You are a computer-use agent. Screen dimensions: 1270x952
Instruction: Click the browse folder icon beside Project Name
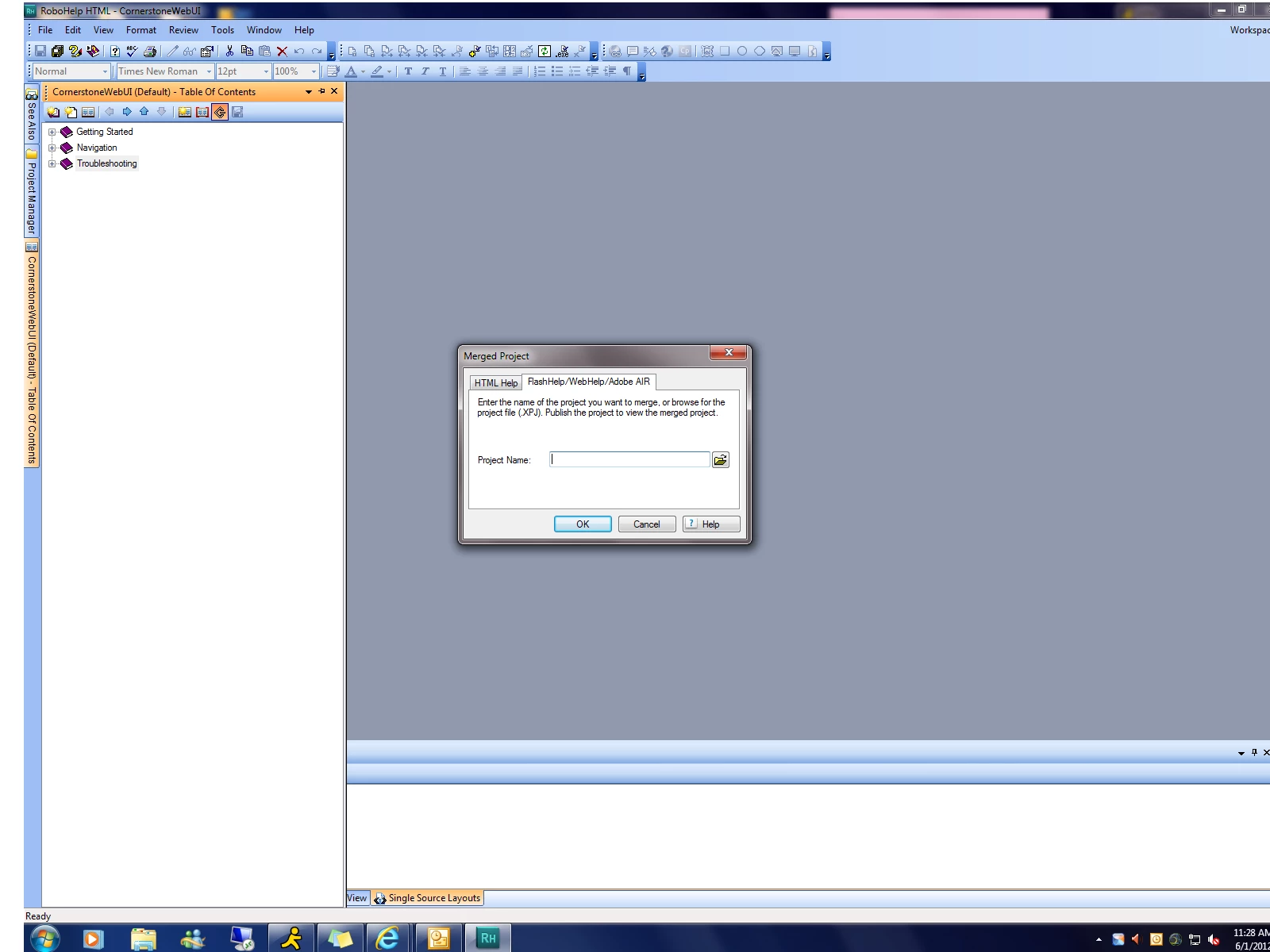pos(721,459)
